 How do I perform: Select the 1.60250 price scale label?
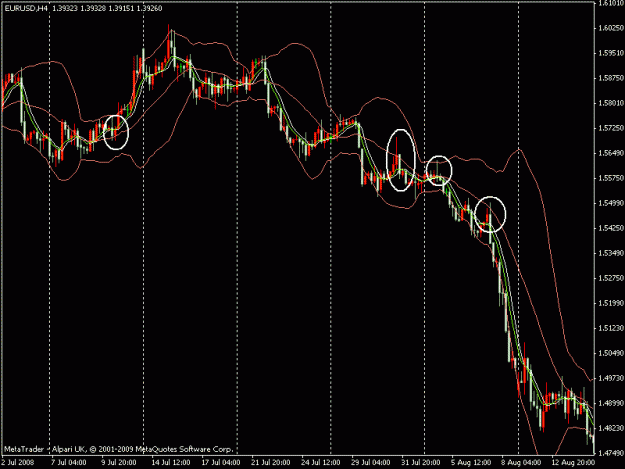[611, 28]
